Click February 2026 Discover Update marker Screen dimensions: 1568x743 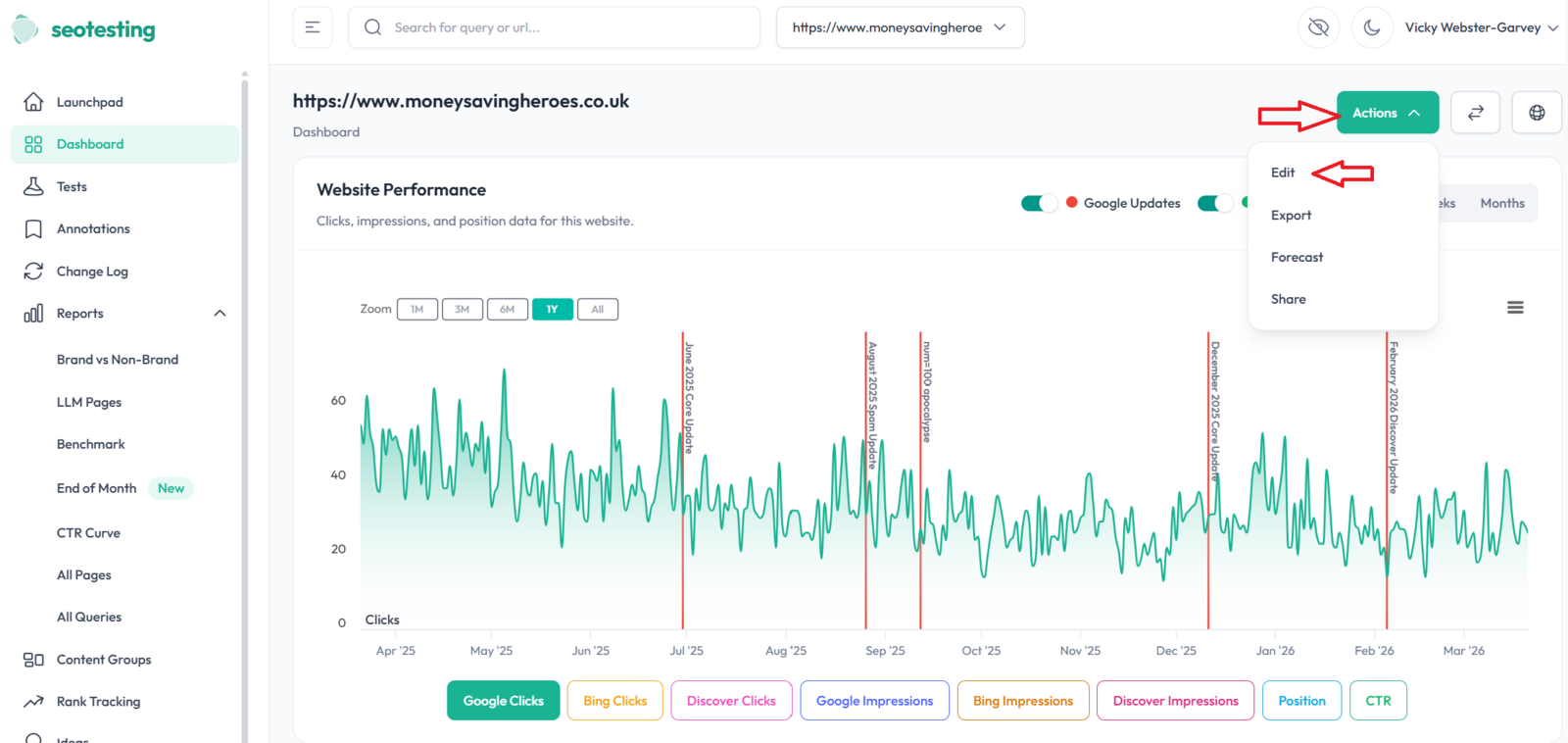(1393, 417)
